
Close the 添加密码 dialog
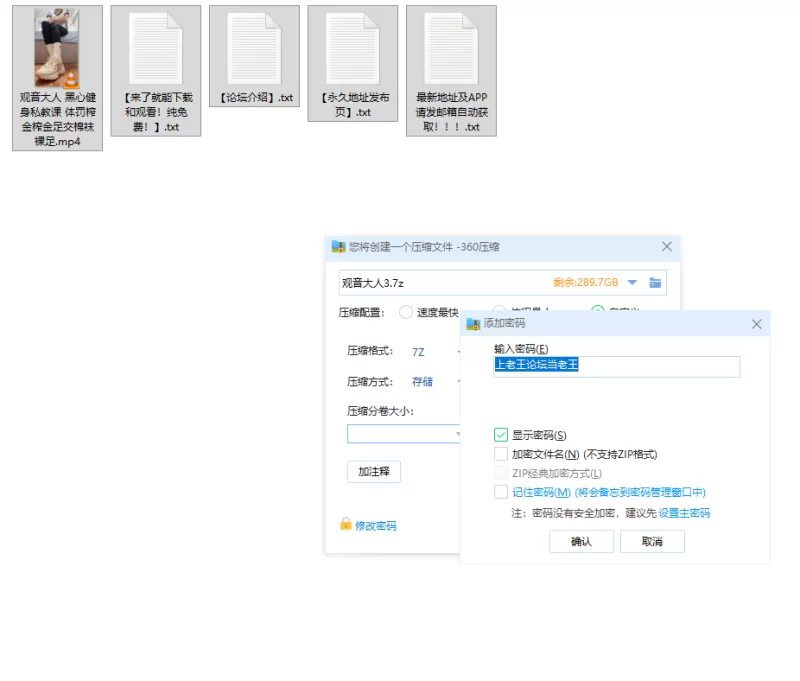[x=757, y=324]
